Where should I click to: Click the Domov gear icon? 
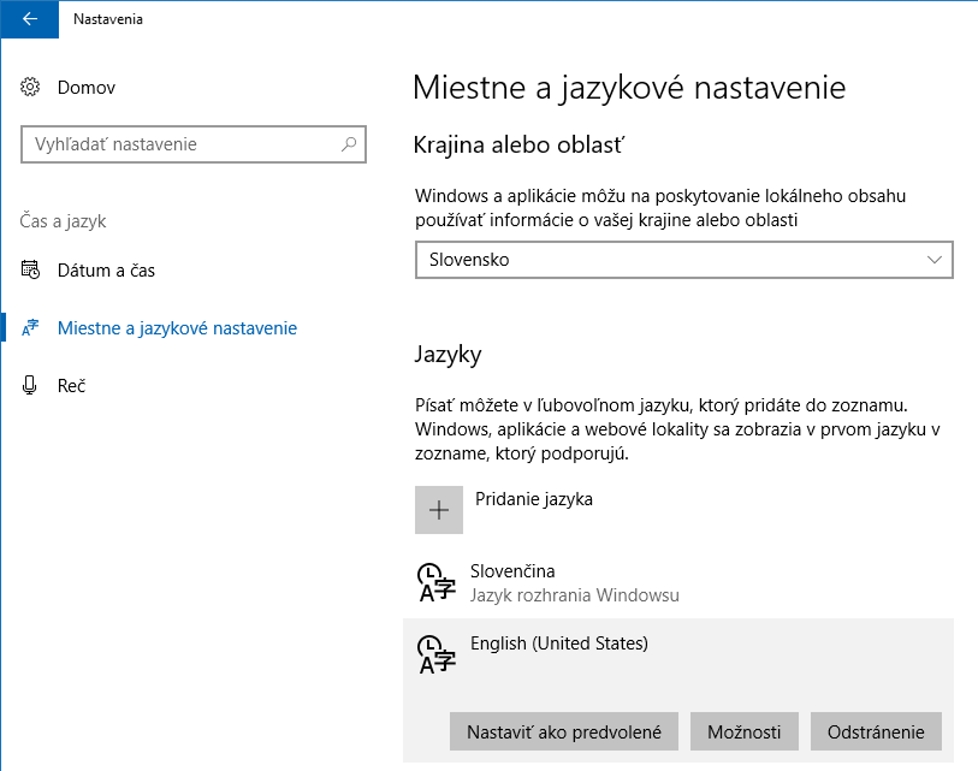tap(30, 88)
